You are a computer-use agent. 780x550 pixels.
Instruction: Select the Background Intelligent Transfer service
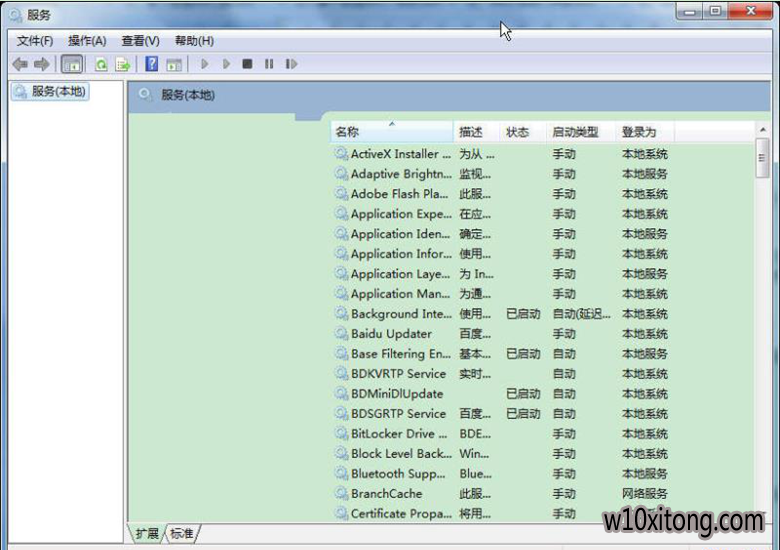[x=501, y=314]
